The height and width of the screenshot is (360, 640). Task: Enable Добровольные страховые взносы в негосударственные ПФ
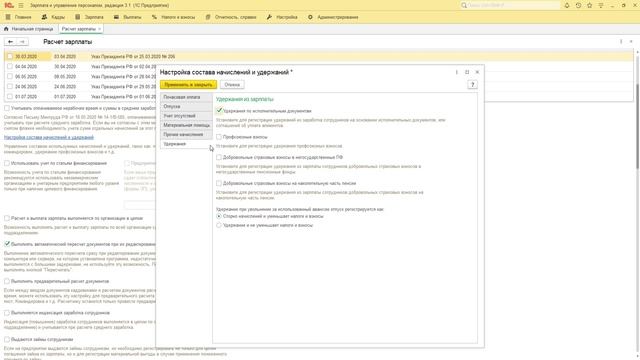pos(219,157)
